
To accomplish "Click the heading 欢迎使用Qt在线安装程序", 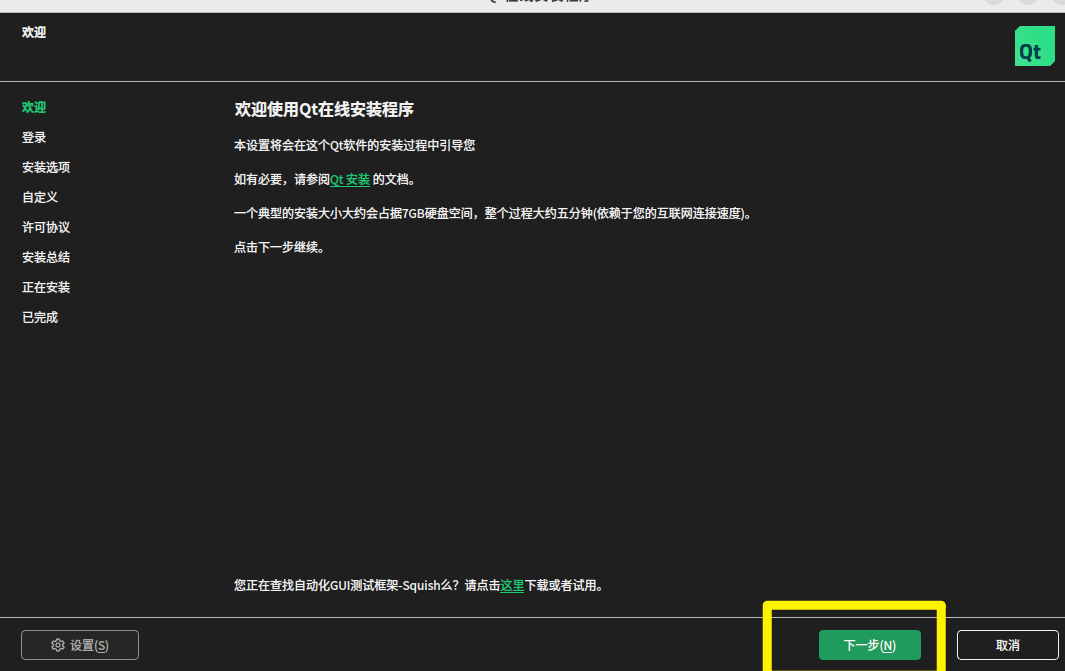I will 324,109.
